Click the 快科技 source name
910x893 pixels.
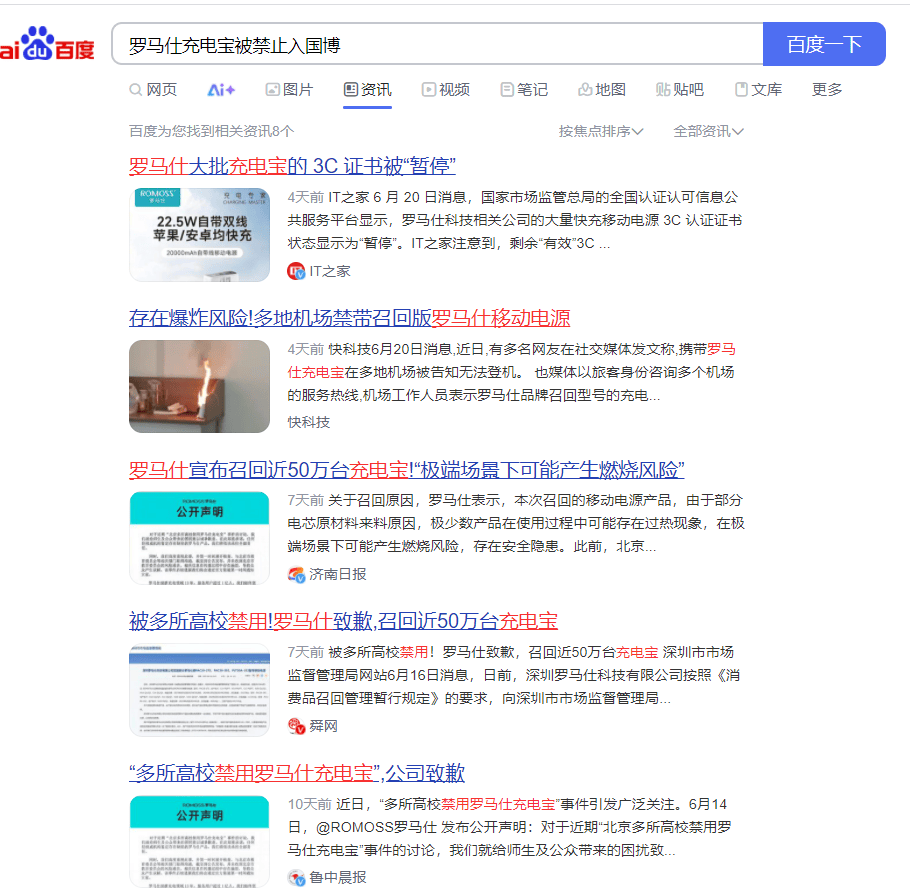pos(309,422)
